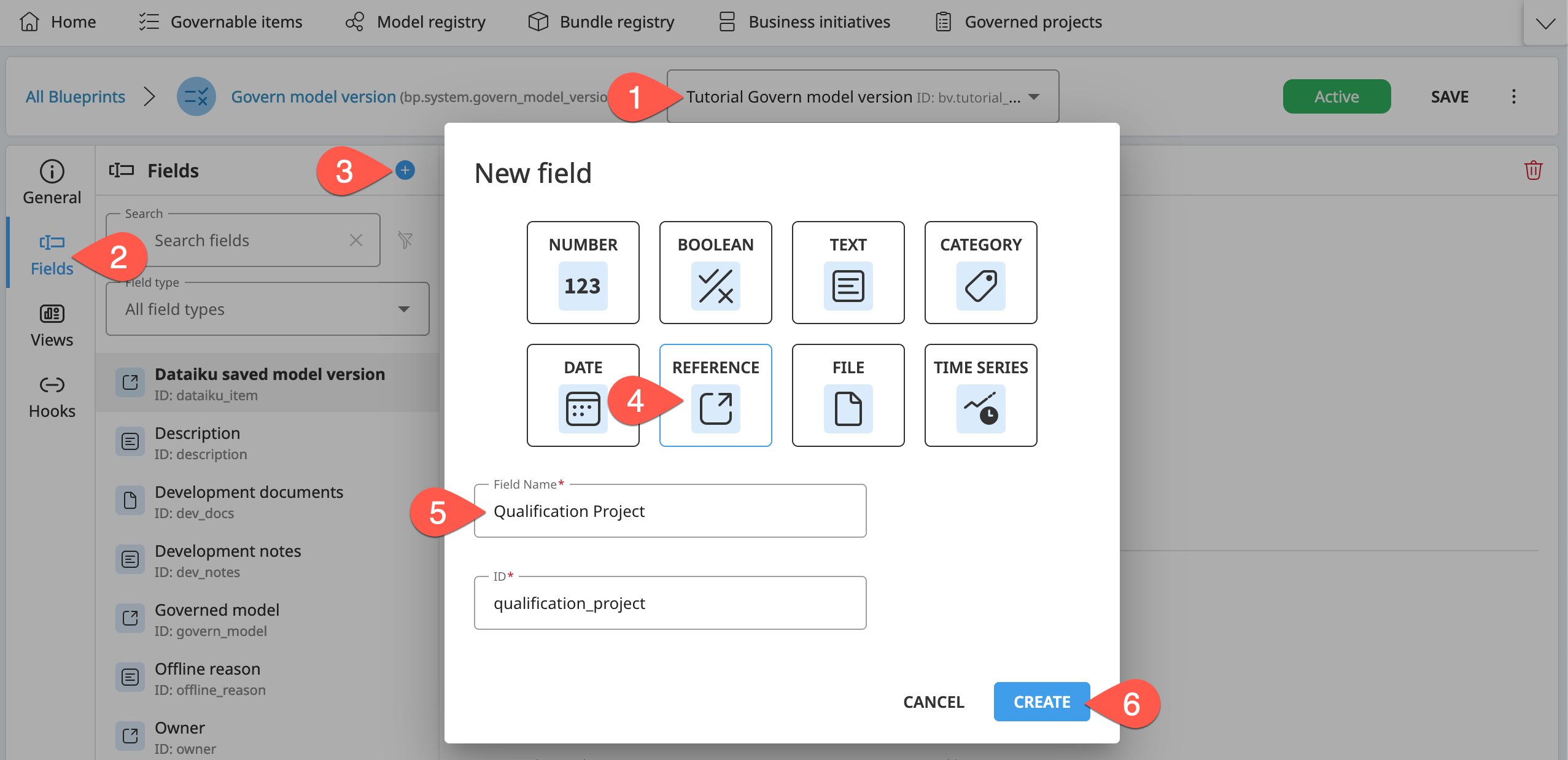Click the Govern model version blueprint icon

point(196,96)
